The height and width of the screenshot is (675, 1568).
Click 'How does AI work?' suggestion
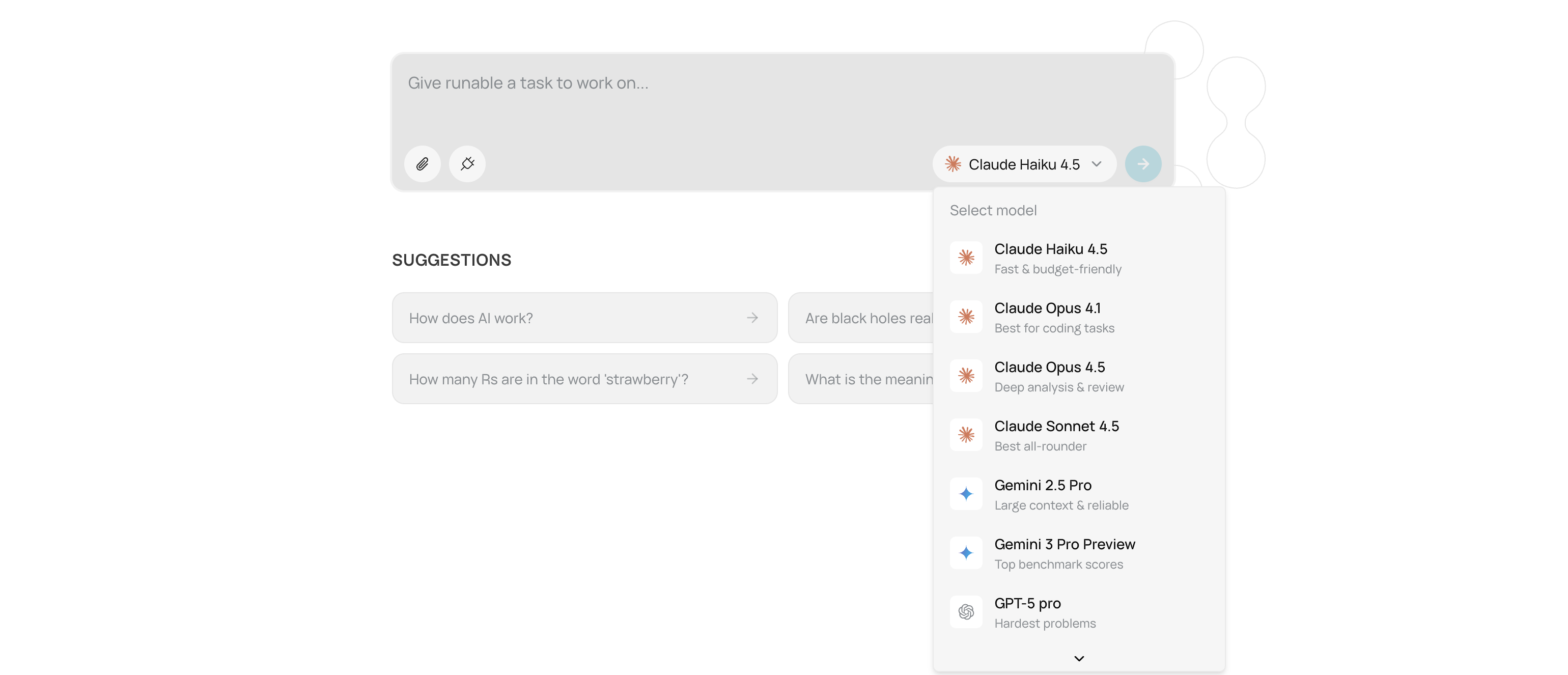click(584, 318)
